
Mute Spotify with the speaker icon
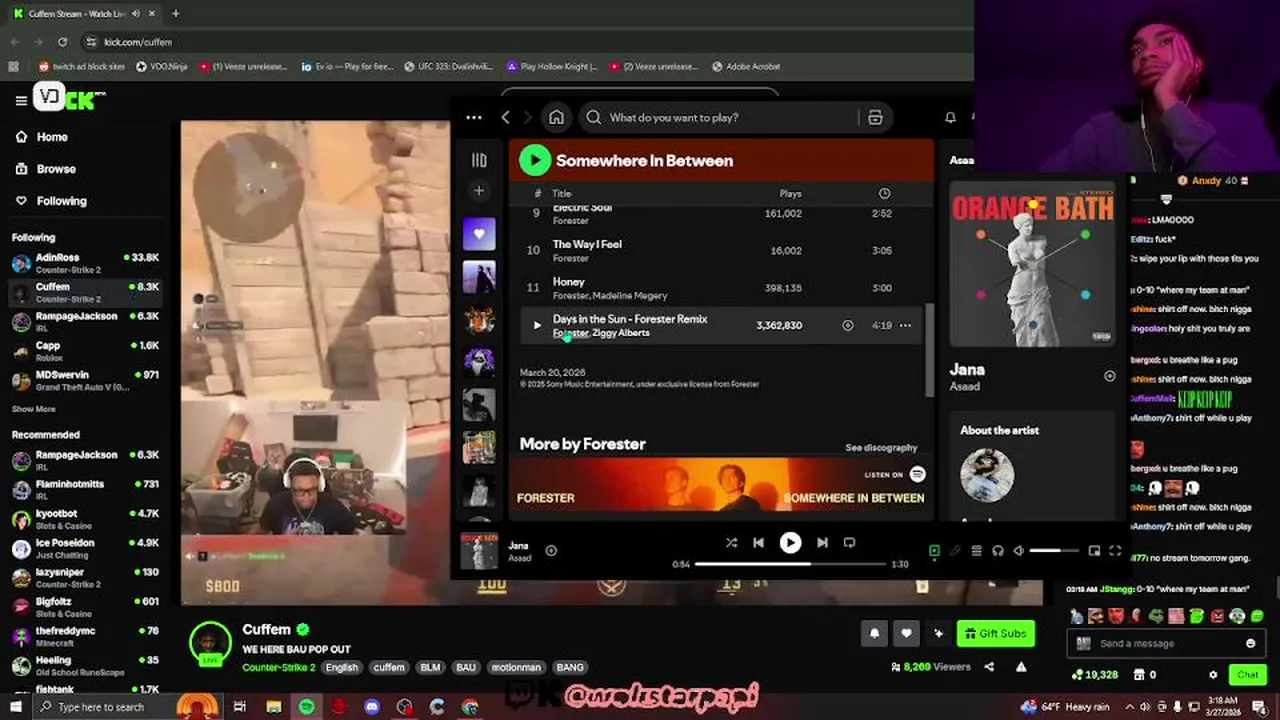tap(1019, 550)
